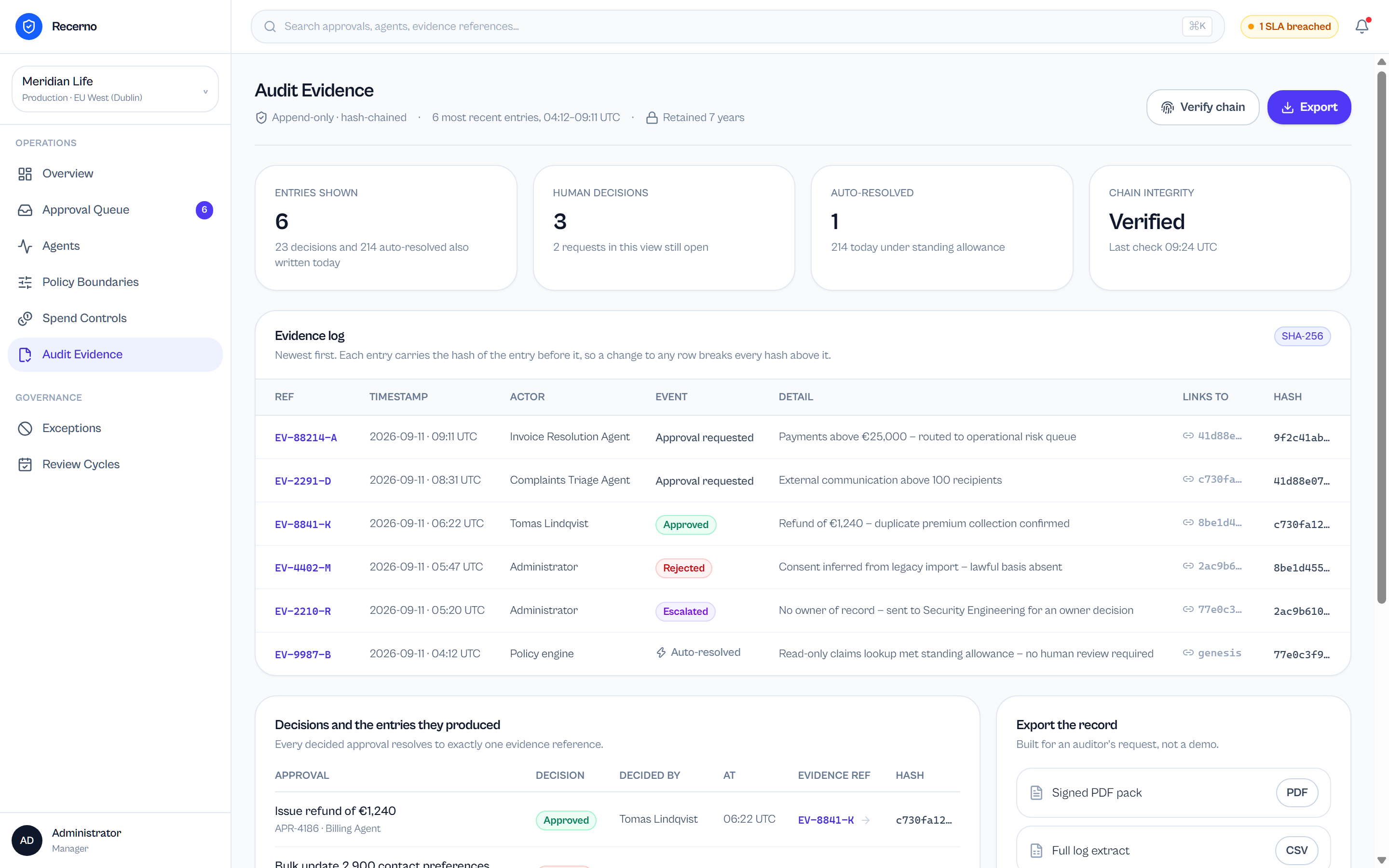Open Policy Boundaries page

pos(115,283)
